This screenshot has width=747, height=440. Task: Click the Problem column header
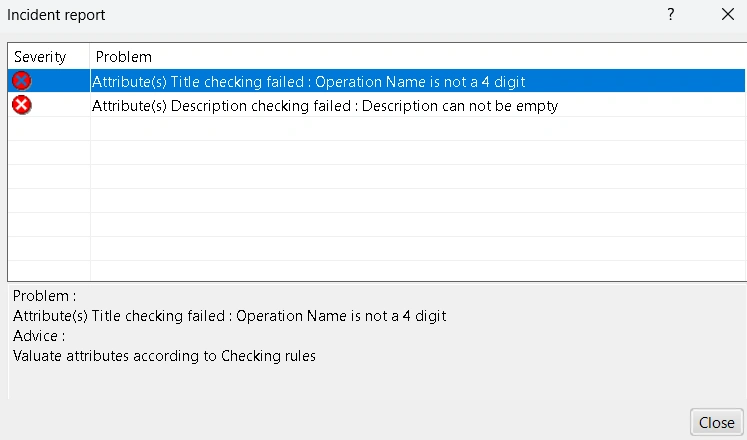coord(124,57)
